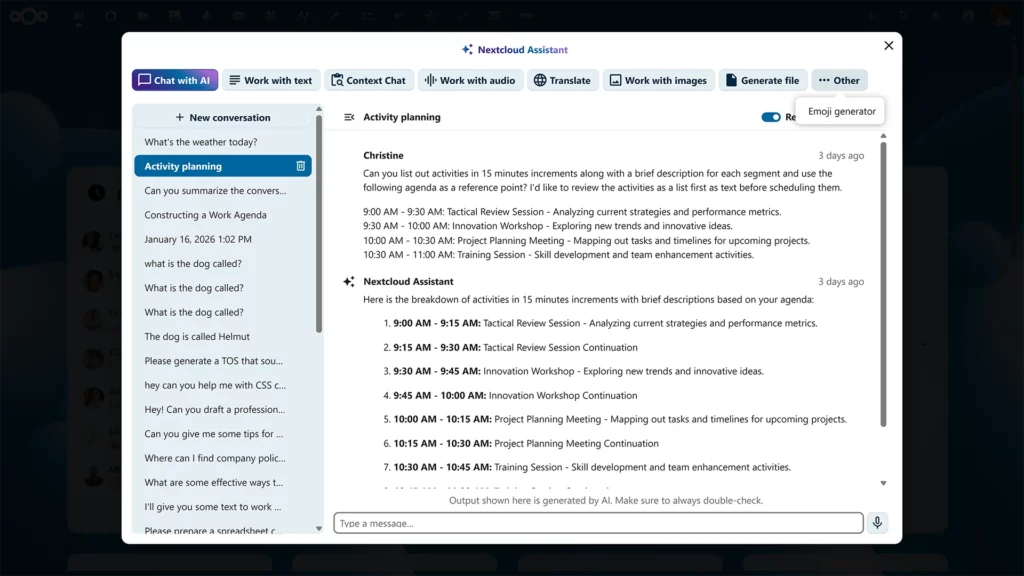The height and width of the screenshot is (576, 1024).
Task: Focus the Type a message input field
Action: pyautogui.click(x=598, y=523)
